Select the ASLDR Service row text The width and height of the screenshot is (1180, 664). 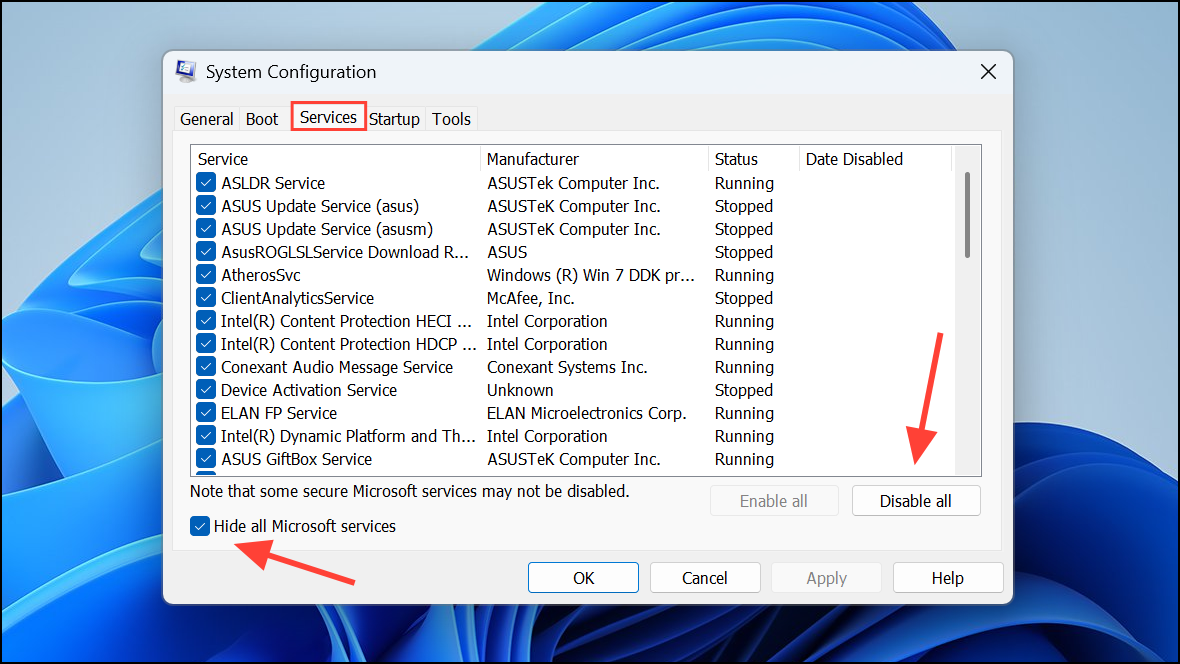pos(273,183)
